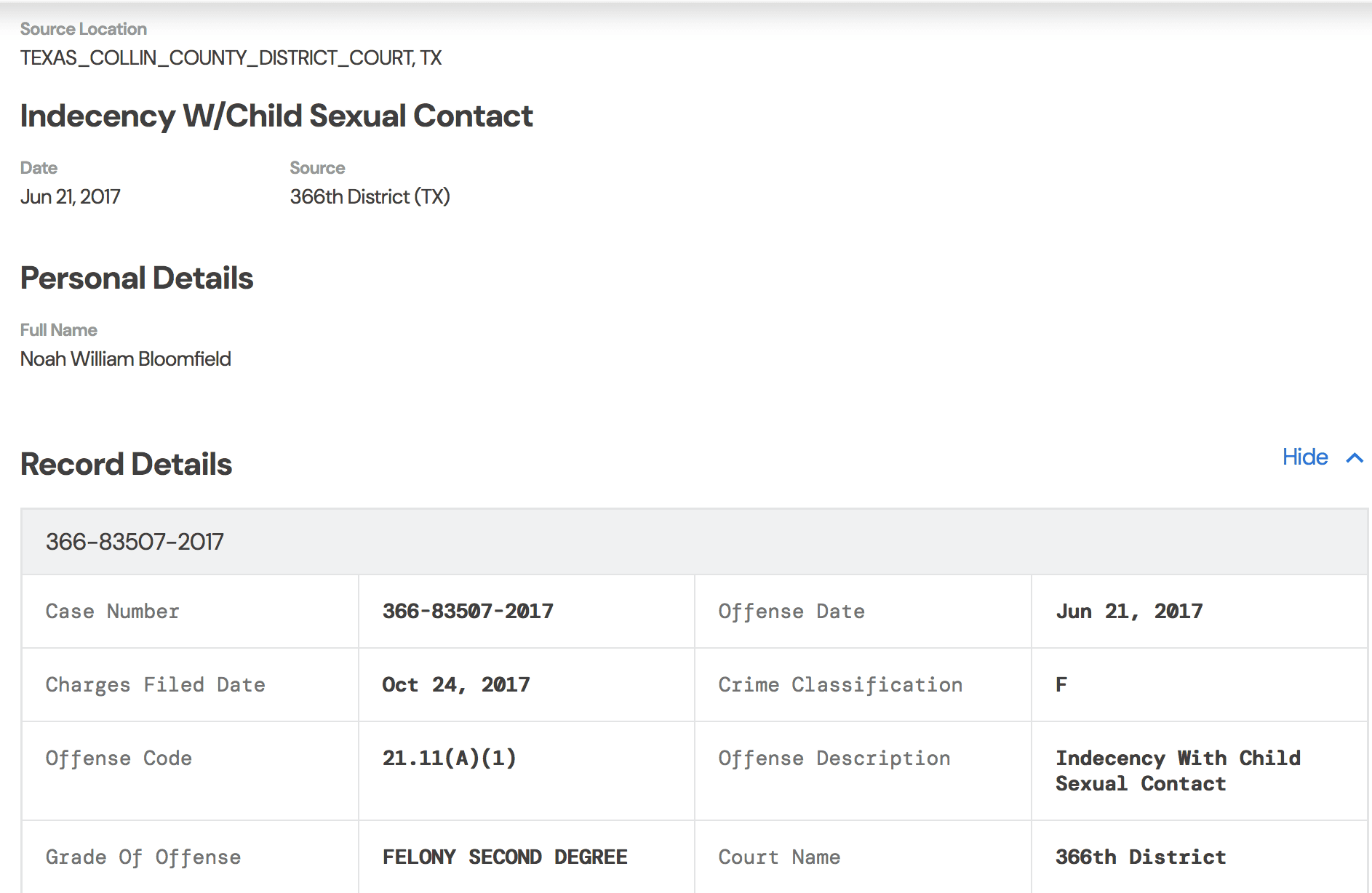Click the Charges Filed Date label
Screen dimensions: 1372x893
tap(155, 685)
